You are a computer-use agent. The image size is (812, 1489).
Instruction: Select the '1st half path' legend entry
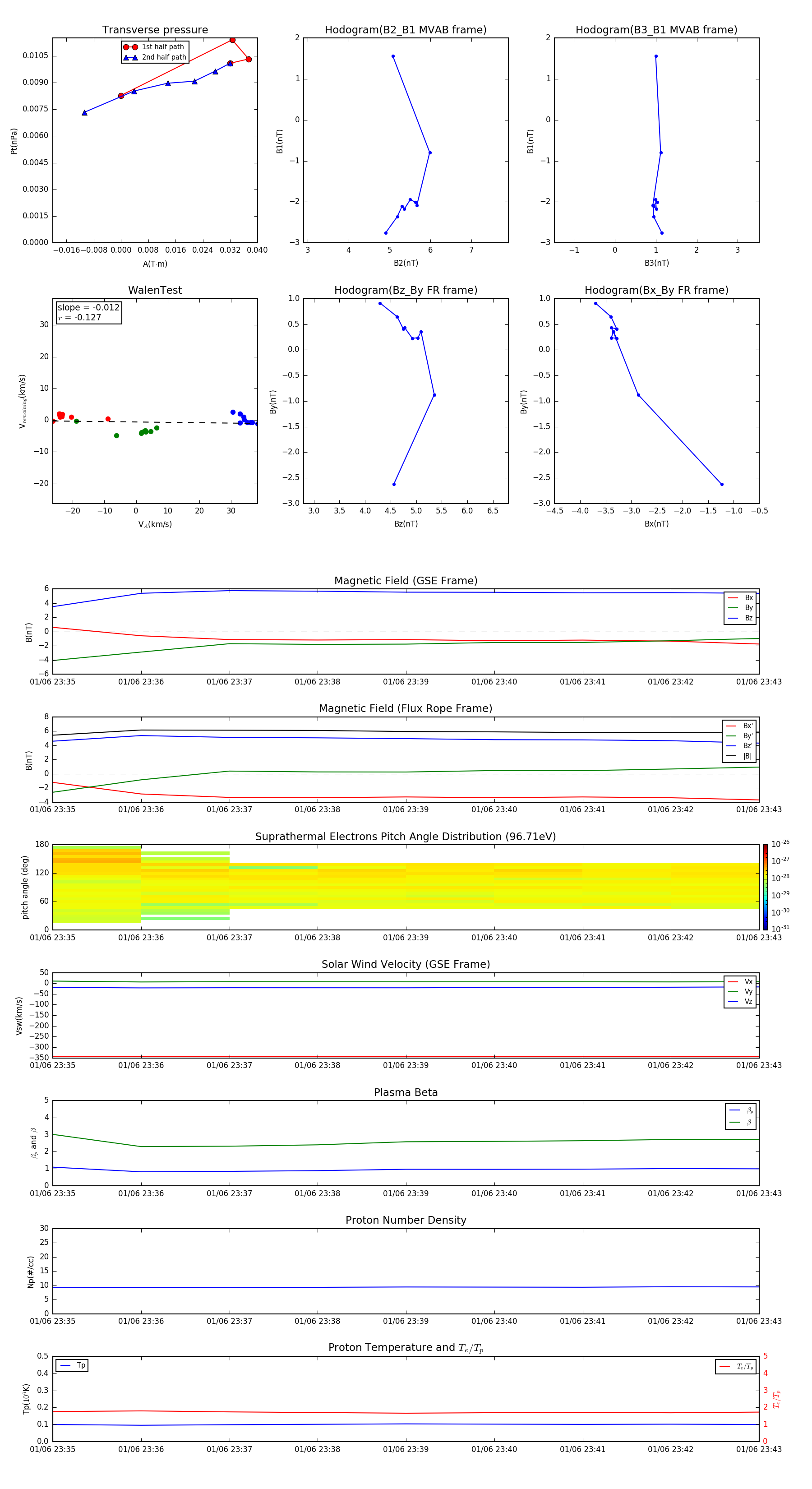tap(154, 47)
